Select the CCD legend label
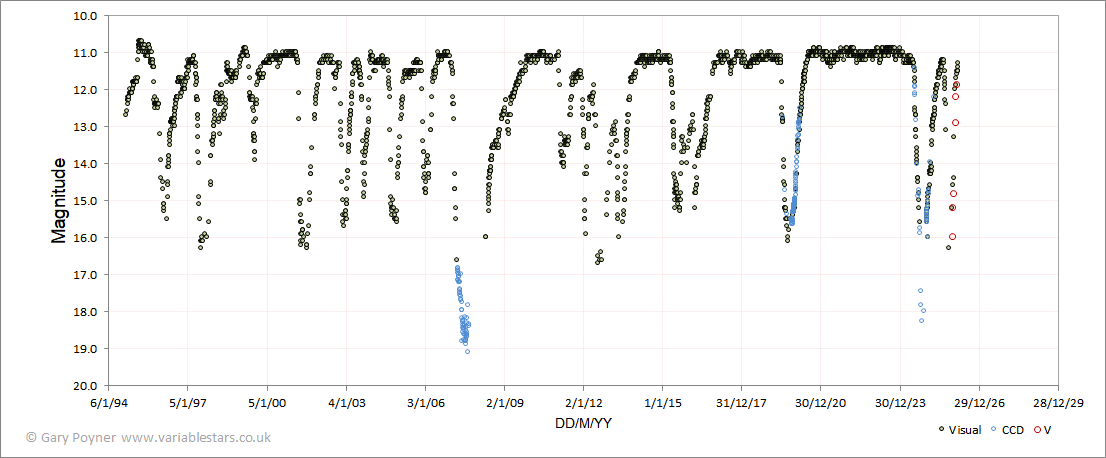The image size is (1106, 458). click(1011, 429)
